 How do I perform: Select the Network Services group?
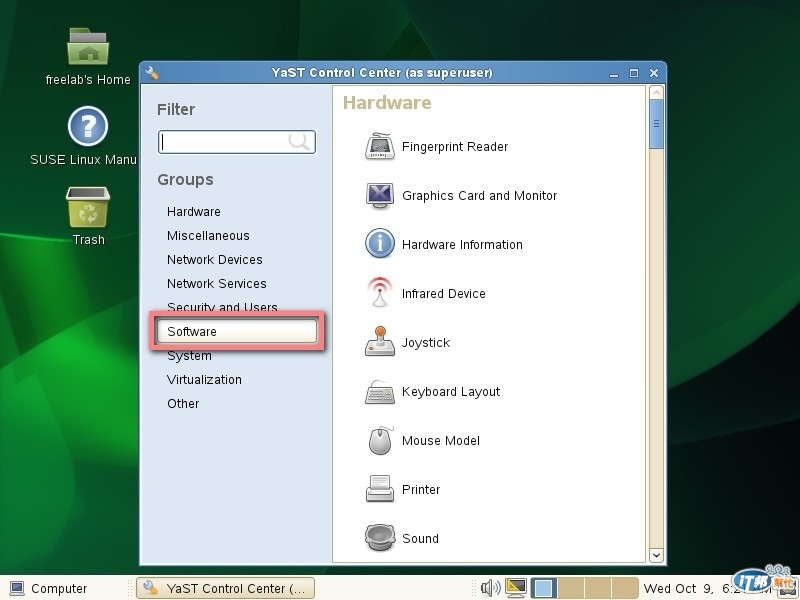[x=217, y=284]
